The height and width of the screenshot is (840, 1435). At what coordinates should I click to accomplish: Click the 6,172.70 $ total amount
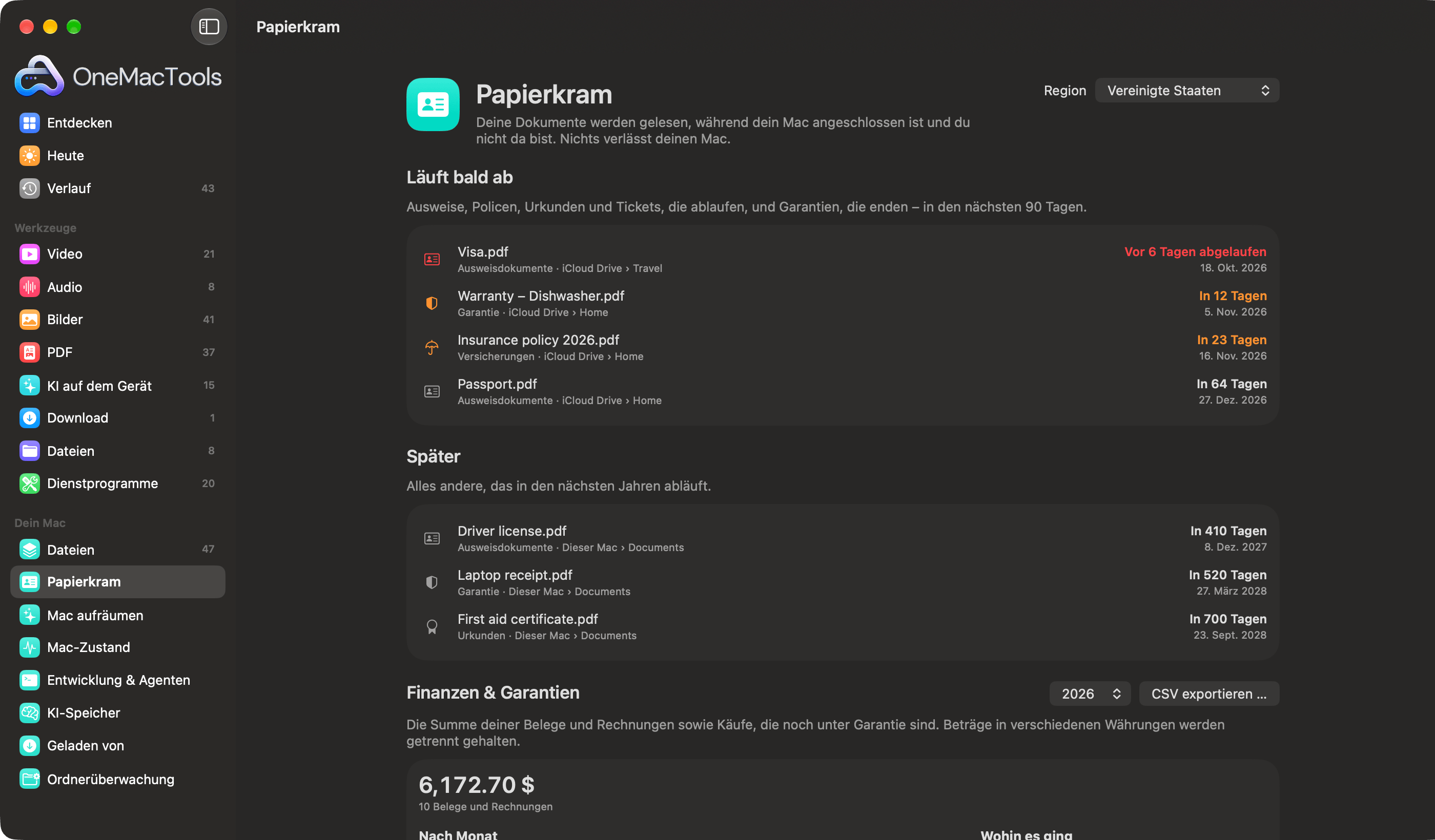click(477, 785)
